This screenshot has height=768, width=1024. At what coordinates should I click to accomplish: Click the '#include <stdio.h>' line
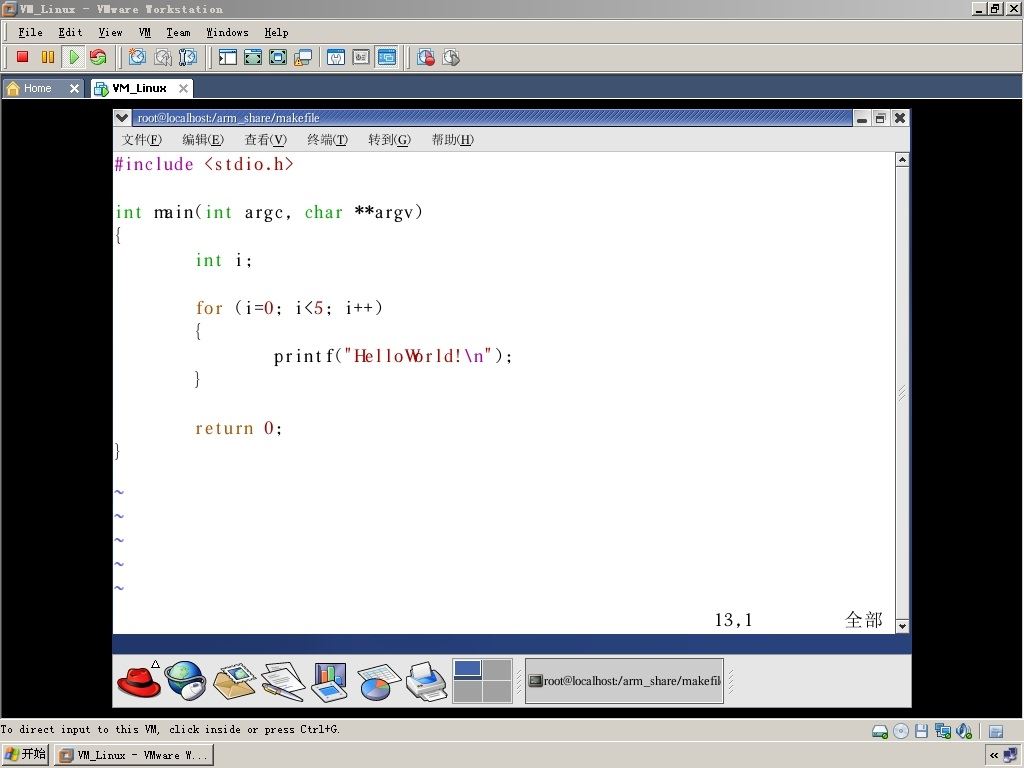click(x=204, y=165)
